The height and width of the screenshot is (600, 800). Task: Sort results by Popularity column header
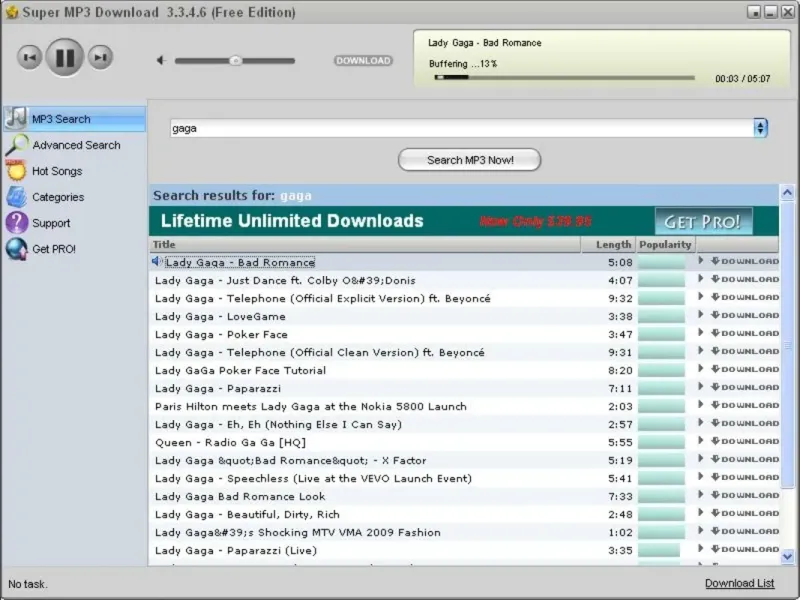665,244
